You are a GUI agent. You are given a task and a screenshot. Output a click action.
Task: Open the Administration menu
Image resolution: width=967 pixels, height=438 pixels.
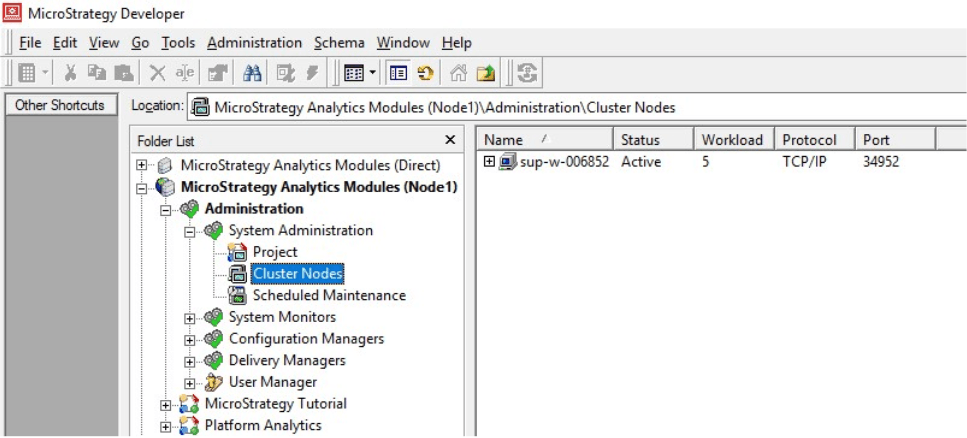point(255,43)
